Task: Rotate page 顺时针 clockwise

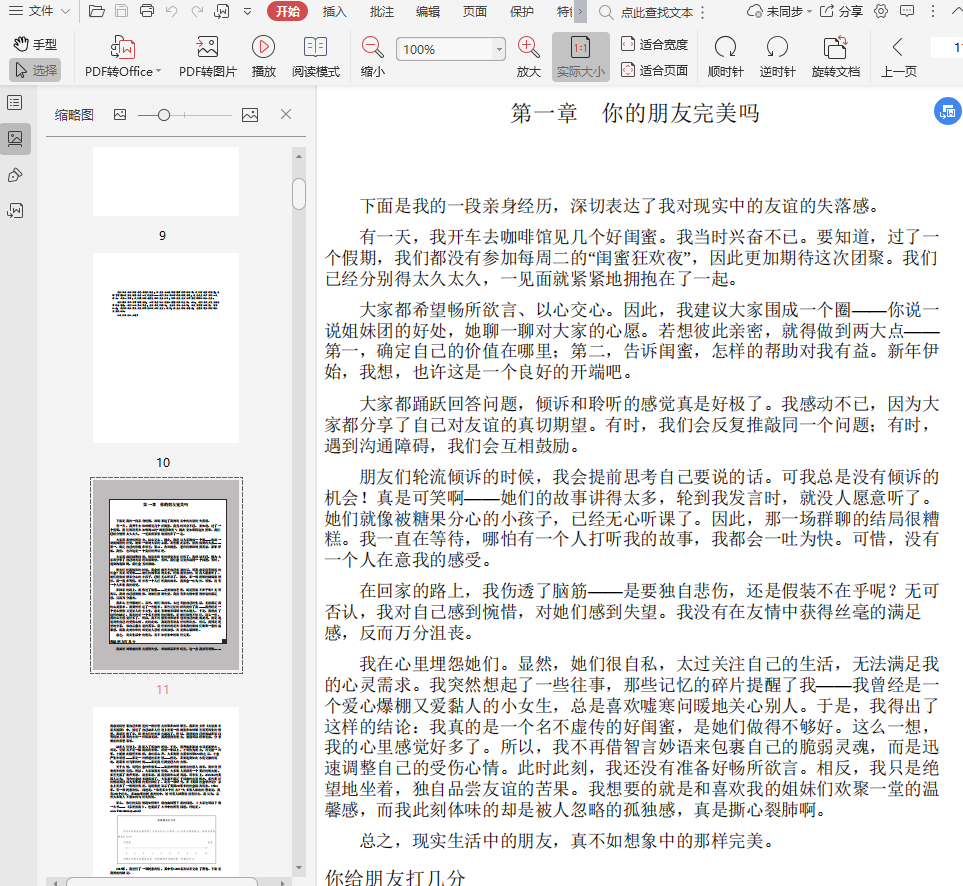Action: tap(725, 56)
